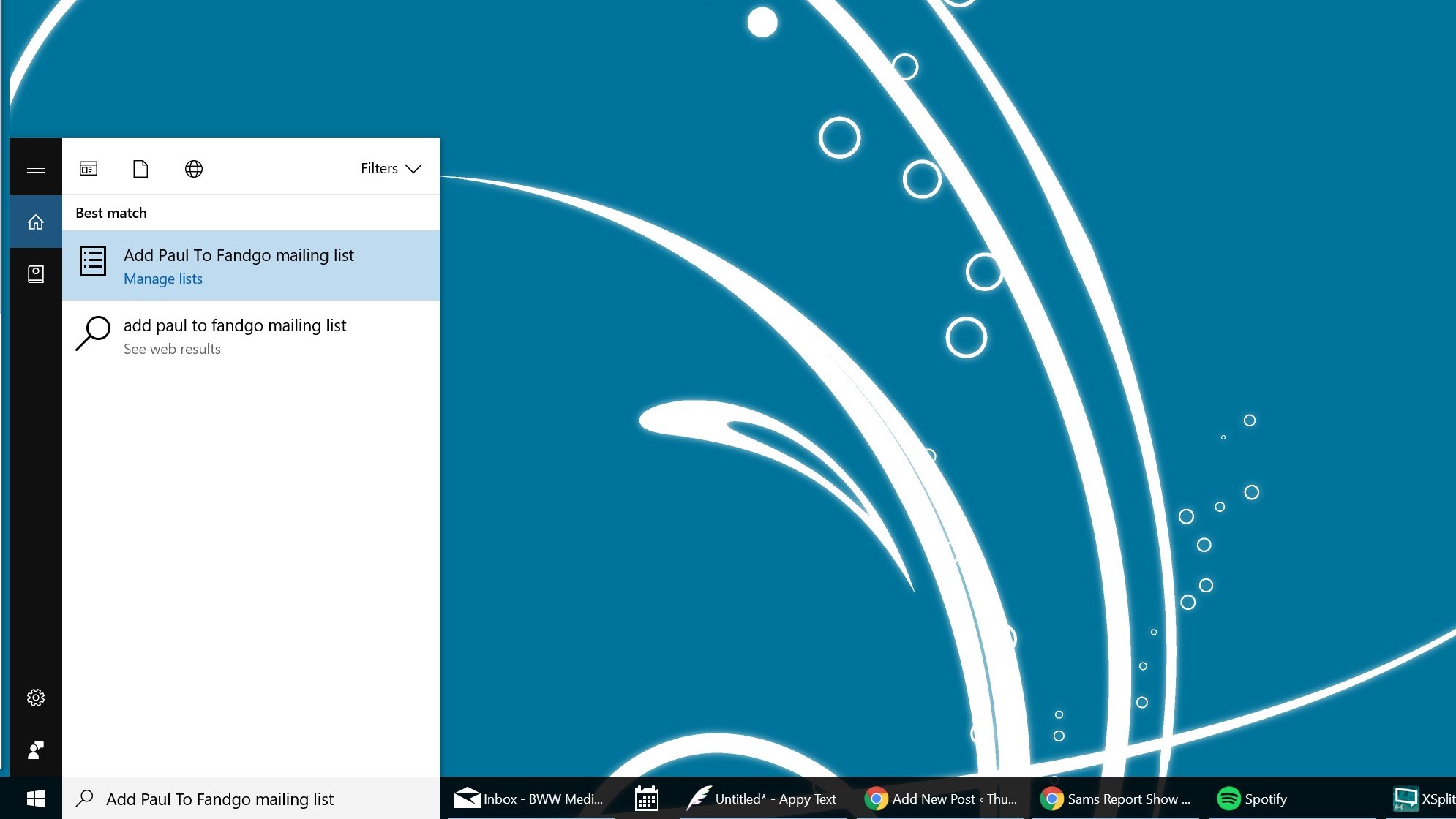Switch to Add New Post Chrome window
This screenshot has width=1456, height=819.
point(940,799)
